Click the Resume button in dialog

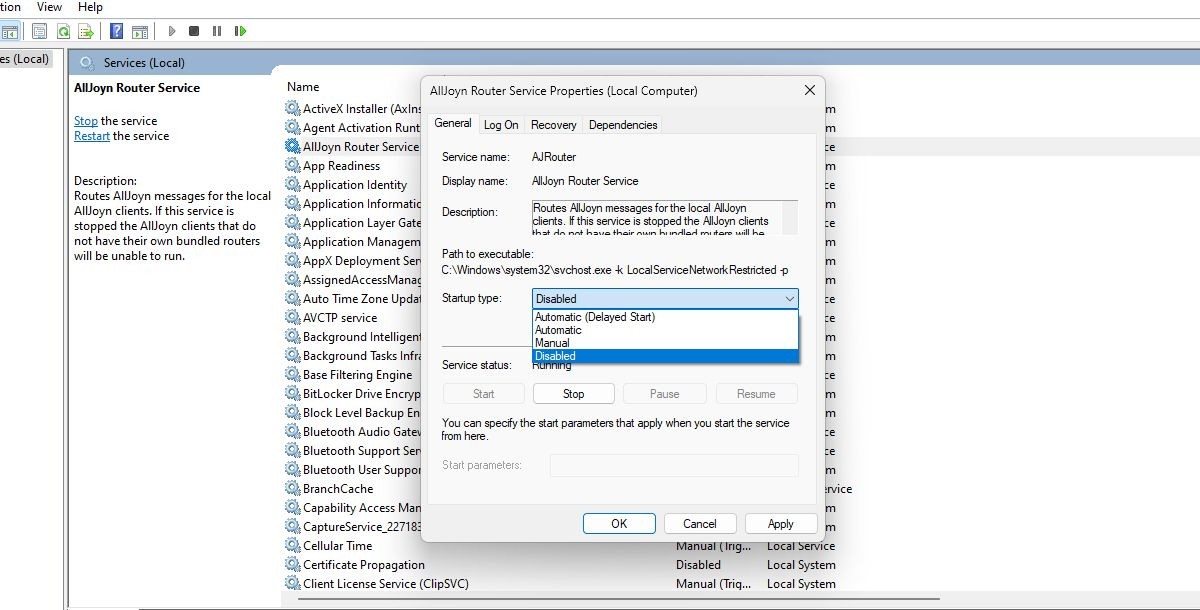pos(756,394)
